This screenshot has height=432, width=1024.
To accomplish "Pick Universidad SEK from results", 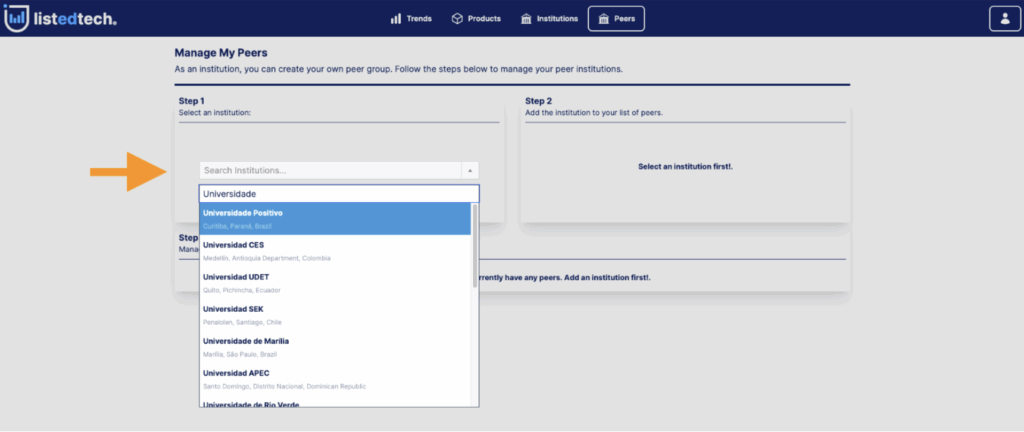I will click(335, 315).
